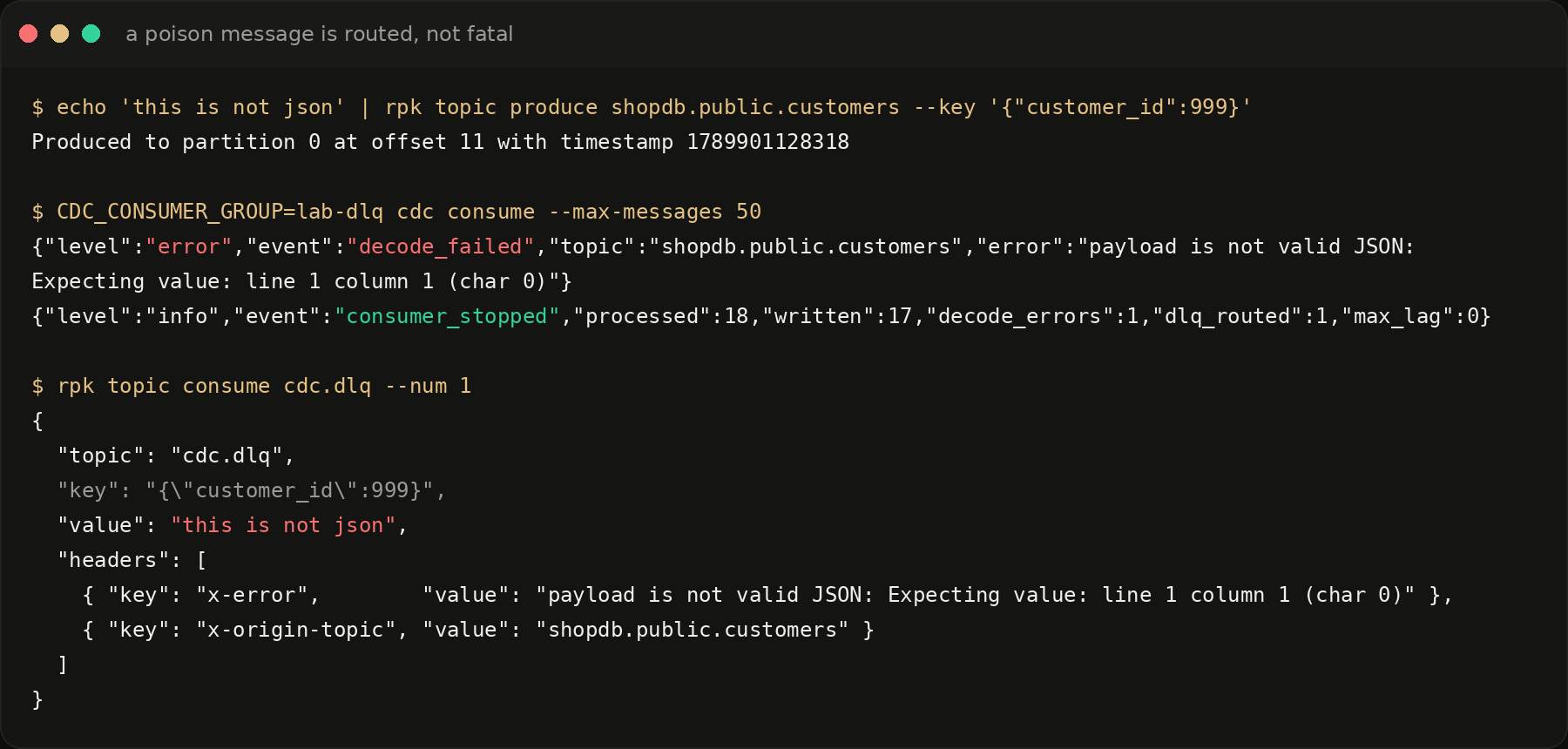Click the red "error" level value
The image size is (1568, 749).
[189, 246]
